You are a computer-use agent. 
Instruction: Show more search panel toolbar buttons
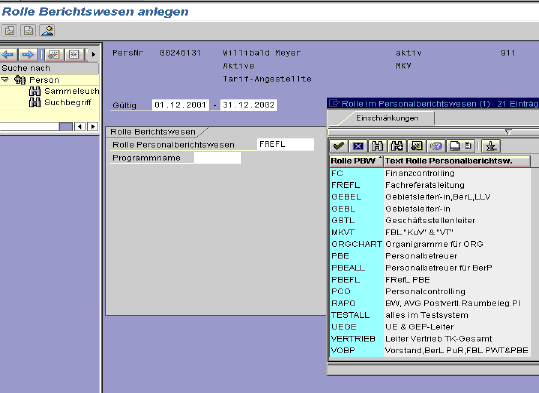click(x=93, y=55)
